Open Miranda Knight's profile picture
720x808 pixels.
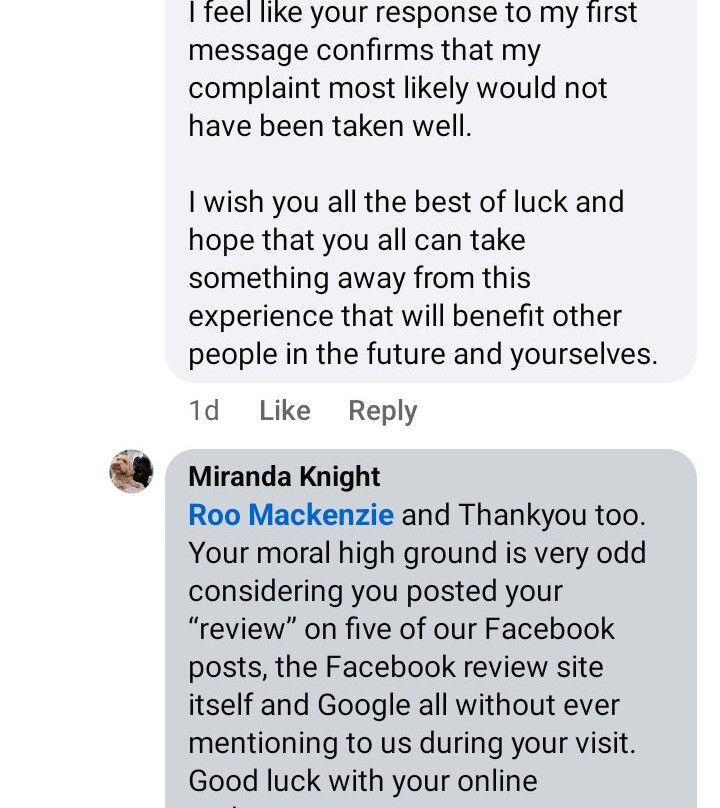pos(131,472)
